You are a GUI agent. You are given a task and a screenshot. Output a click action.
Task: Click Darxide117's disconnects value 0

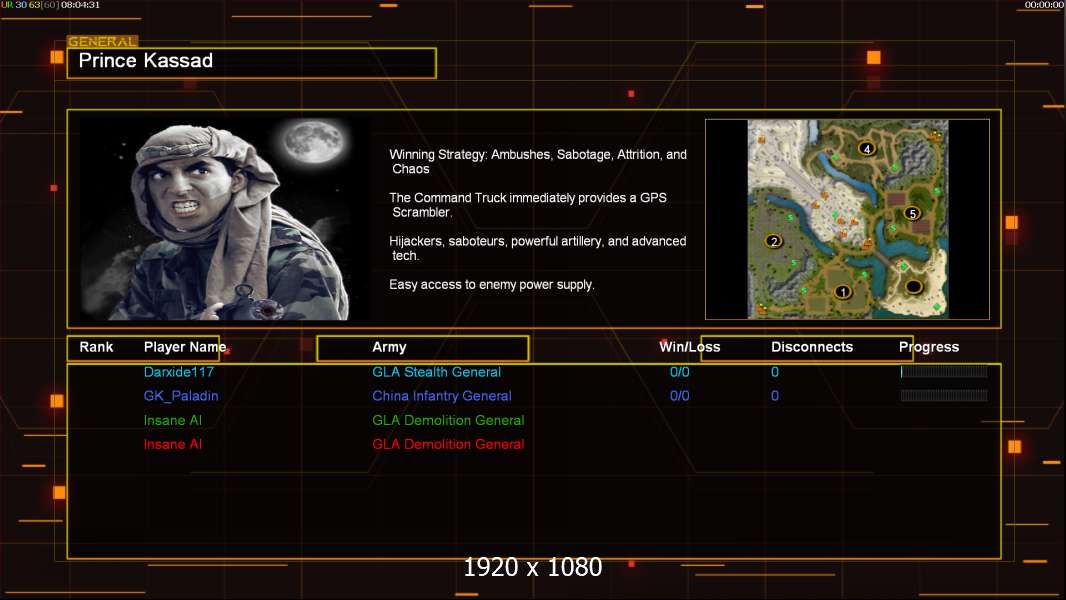pos(775,372)
